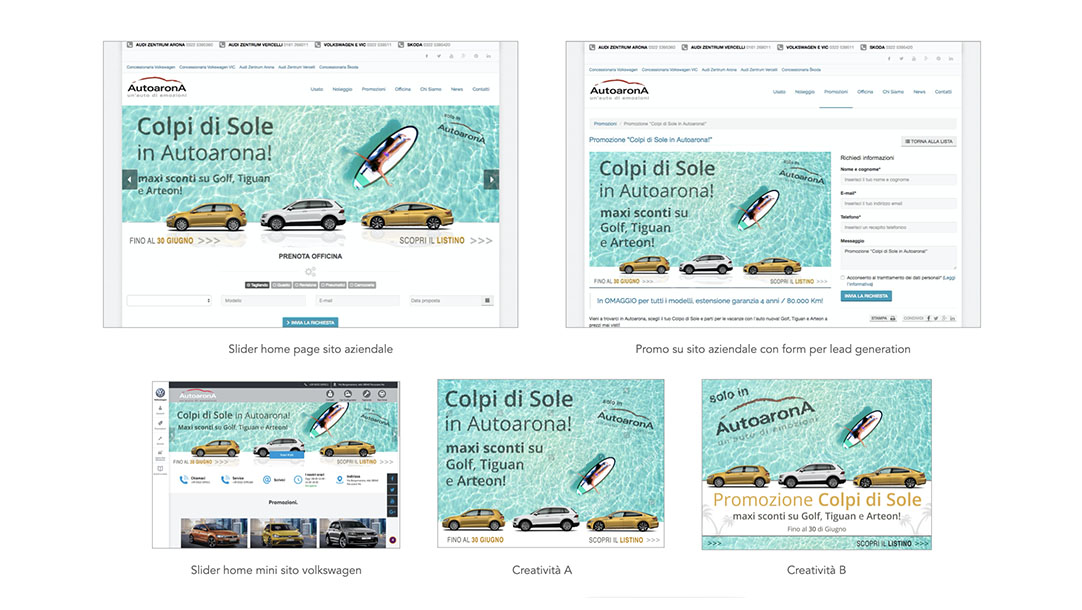The height and width of the screenshot is (610, 1082).
Task: Click Messaggio textarea in promo form
Action: [x=898, y=257]
